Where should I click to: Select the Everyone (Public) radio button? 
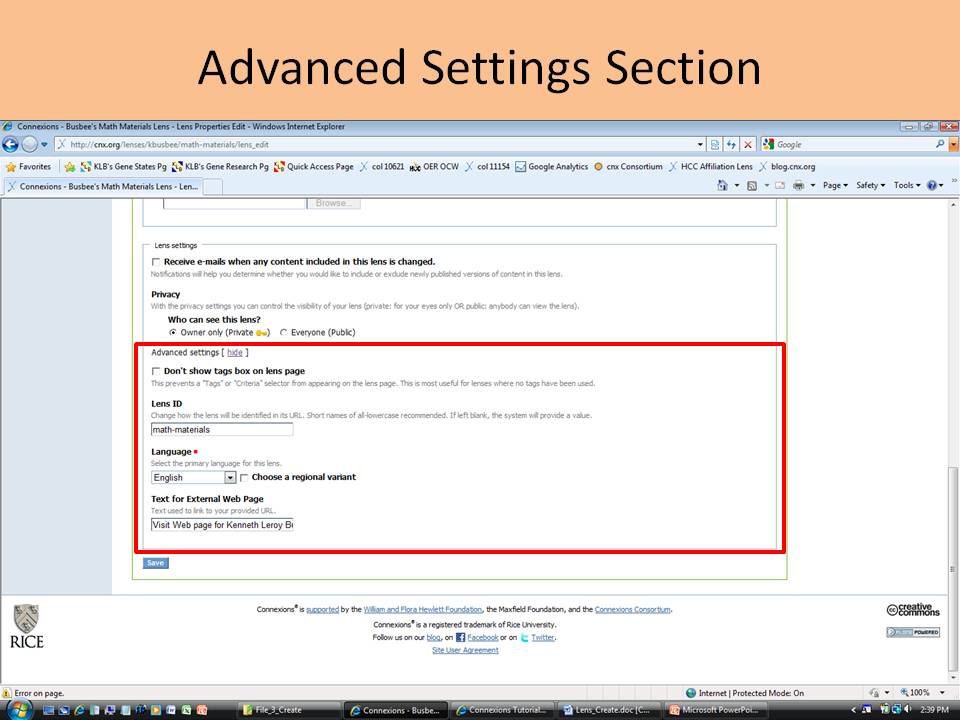[284, 332]
